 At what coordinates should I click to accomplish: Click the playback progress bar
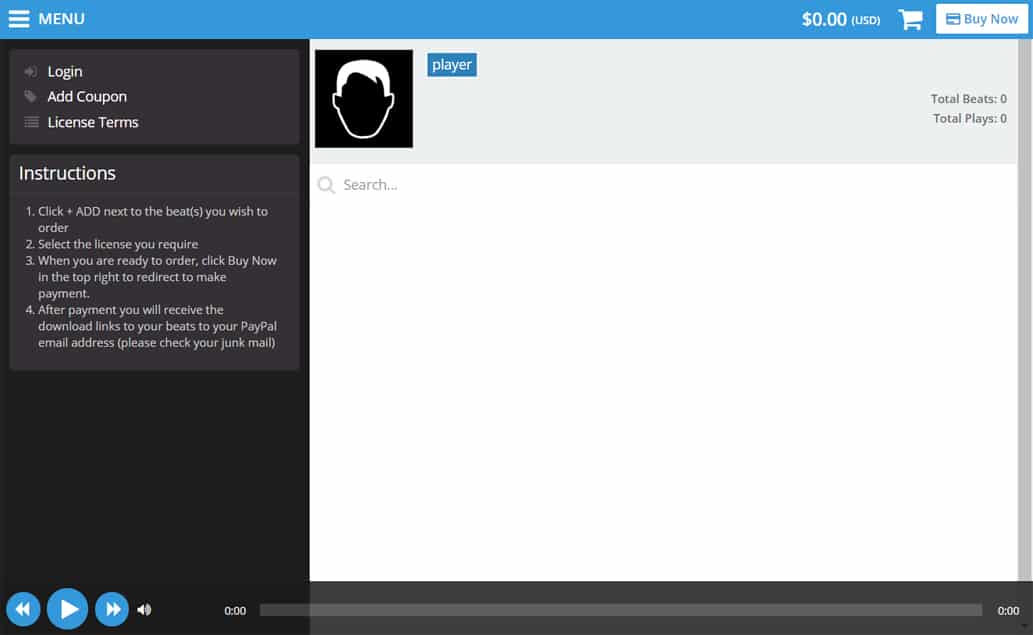tap(620, 610)
